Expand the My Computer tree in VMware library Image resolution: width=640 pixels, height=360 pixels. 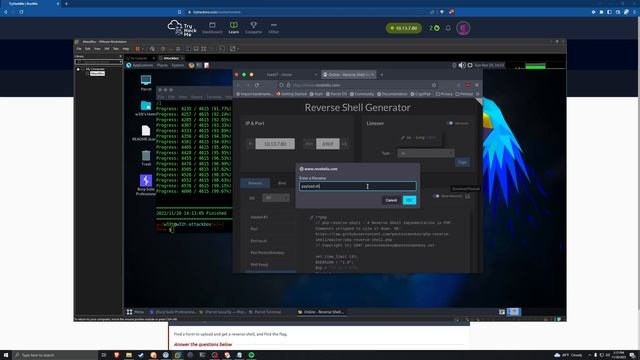coord(78,69)
